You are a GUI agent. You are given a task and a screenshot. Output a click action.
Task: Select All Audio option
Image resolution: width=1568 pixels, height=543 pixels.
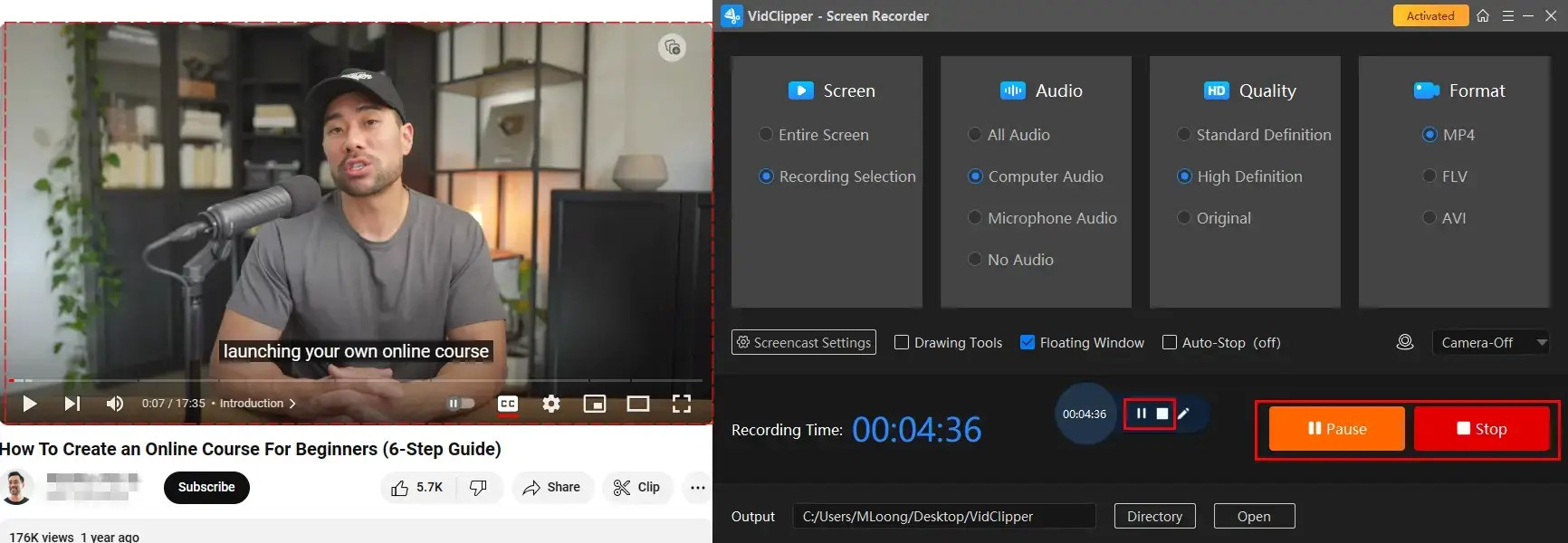coord(1009,135)
